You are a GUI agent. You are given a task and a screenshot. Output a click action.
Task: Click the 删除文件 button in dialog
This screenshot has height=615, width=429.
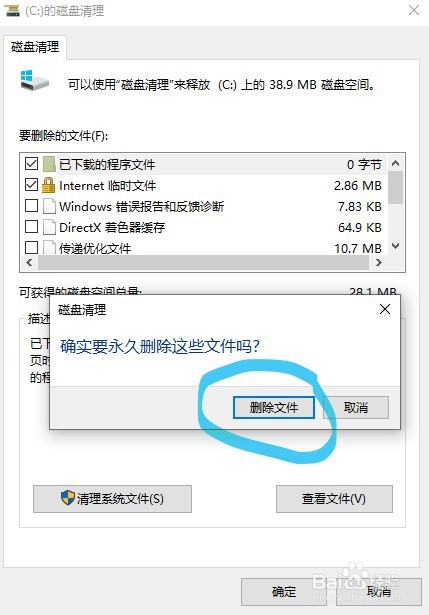coord(274,408)
